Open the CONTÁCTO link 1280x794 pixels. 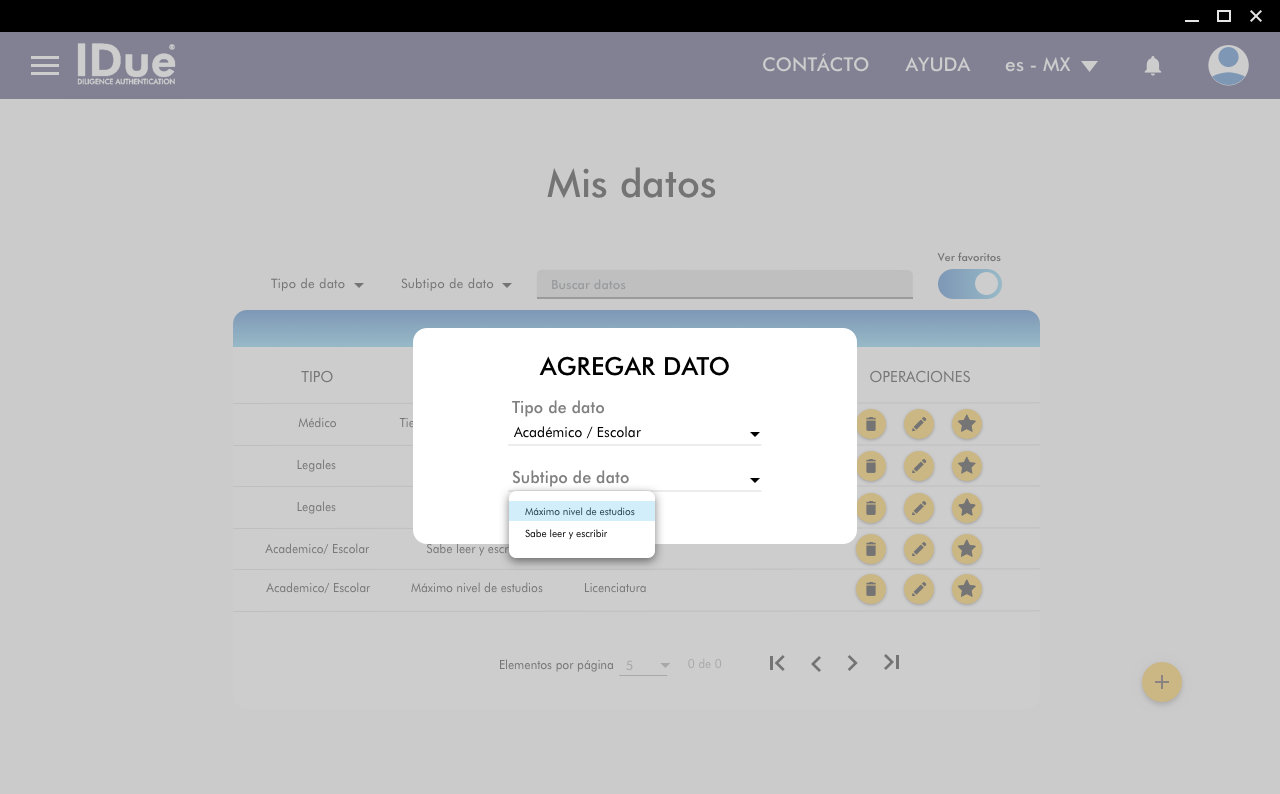point(815,65)
